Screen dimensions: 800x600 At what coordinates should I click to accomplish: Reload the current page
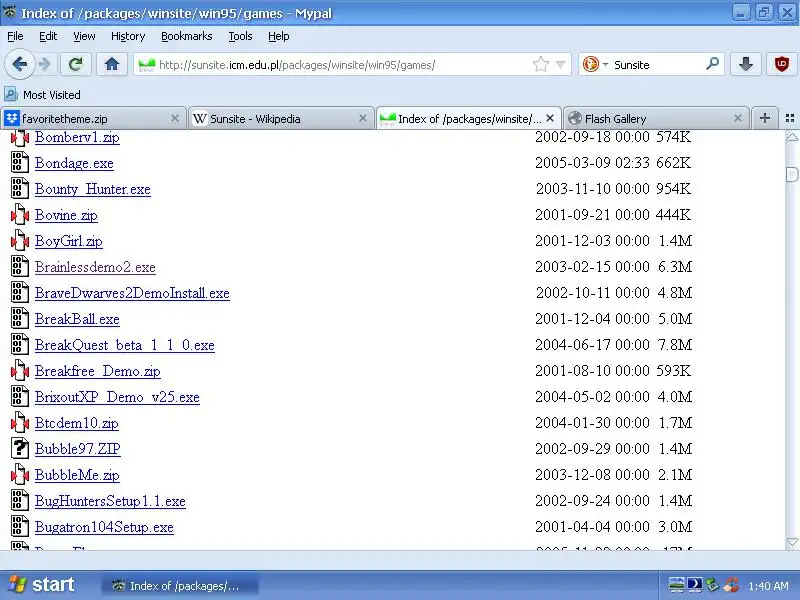point(76,64)
